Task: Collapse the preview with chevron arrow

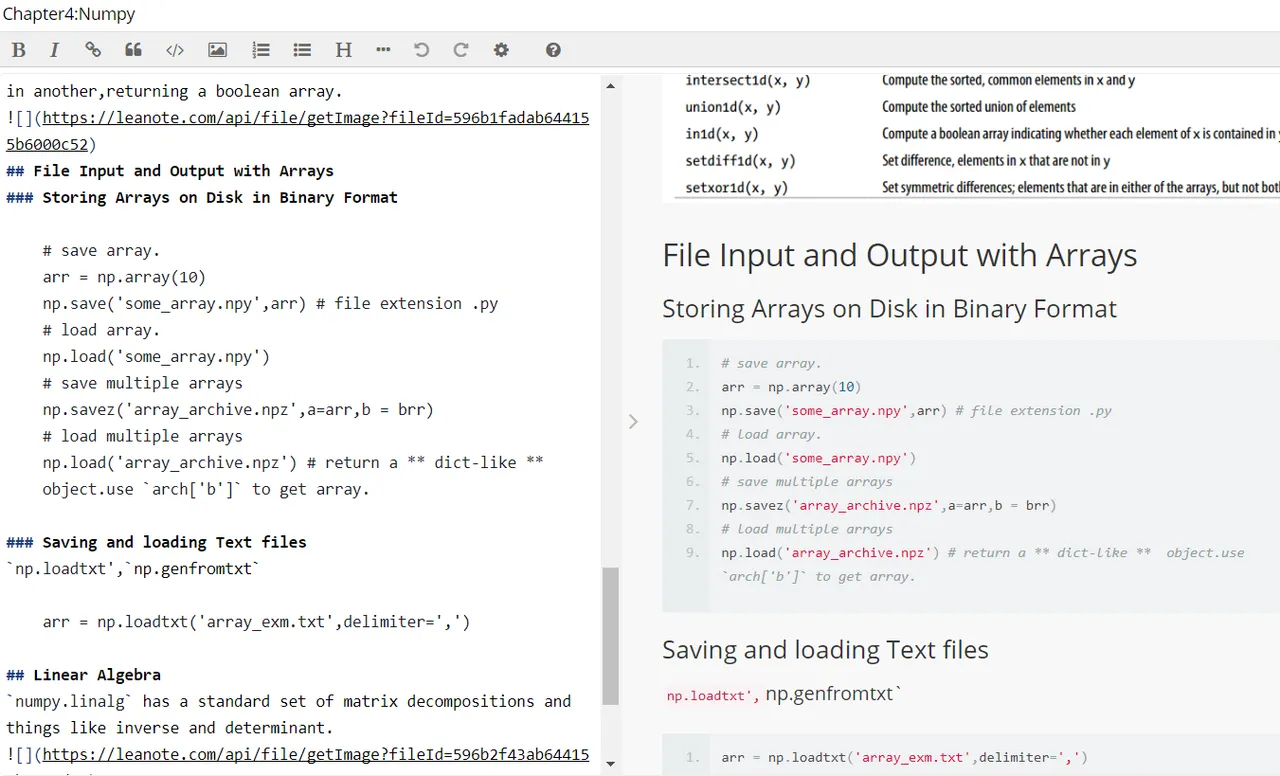Action: 632,422
